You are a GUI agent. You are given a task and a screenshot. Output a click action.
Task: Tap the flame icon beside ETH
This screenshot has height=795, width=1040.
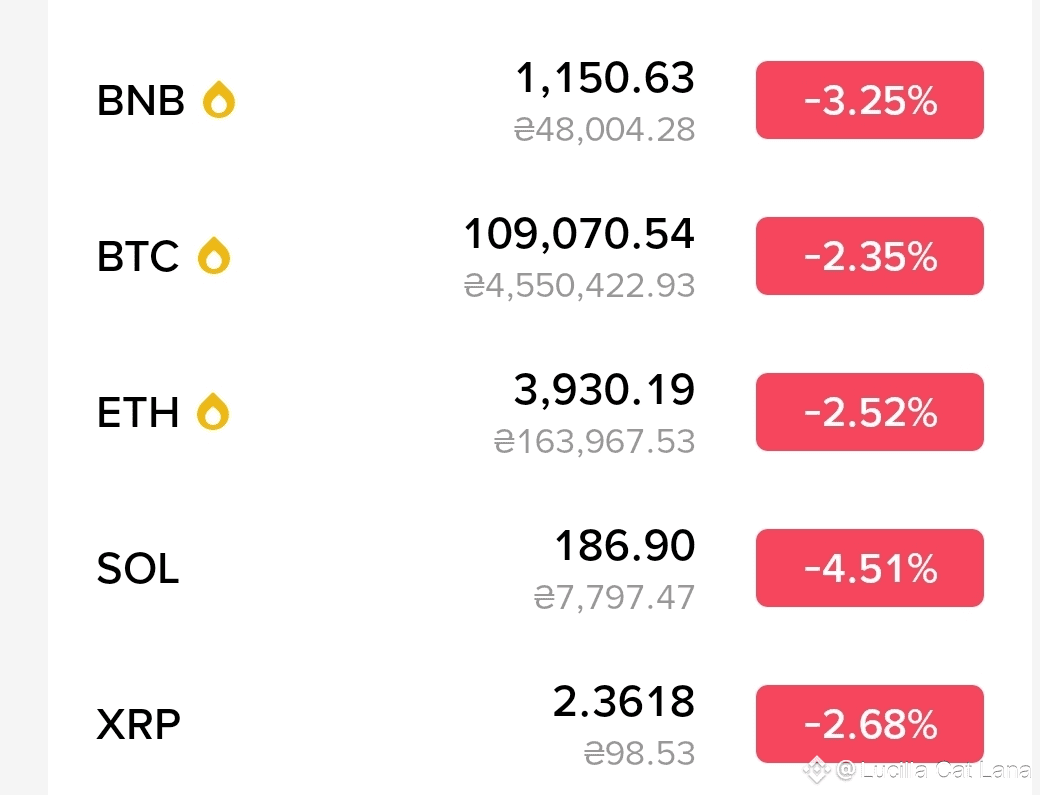pyautogui.click(x=213, y=411)
